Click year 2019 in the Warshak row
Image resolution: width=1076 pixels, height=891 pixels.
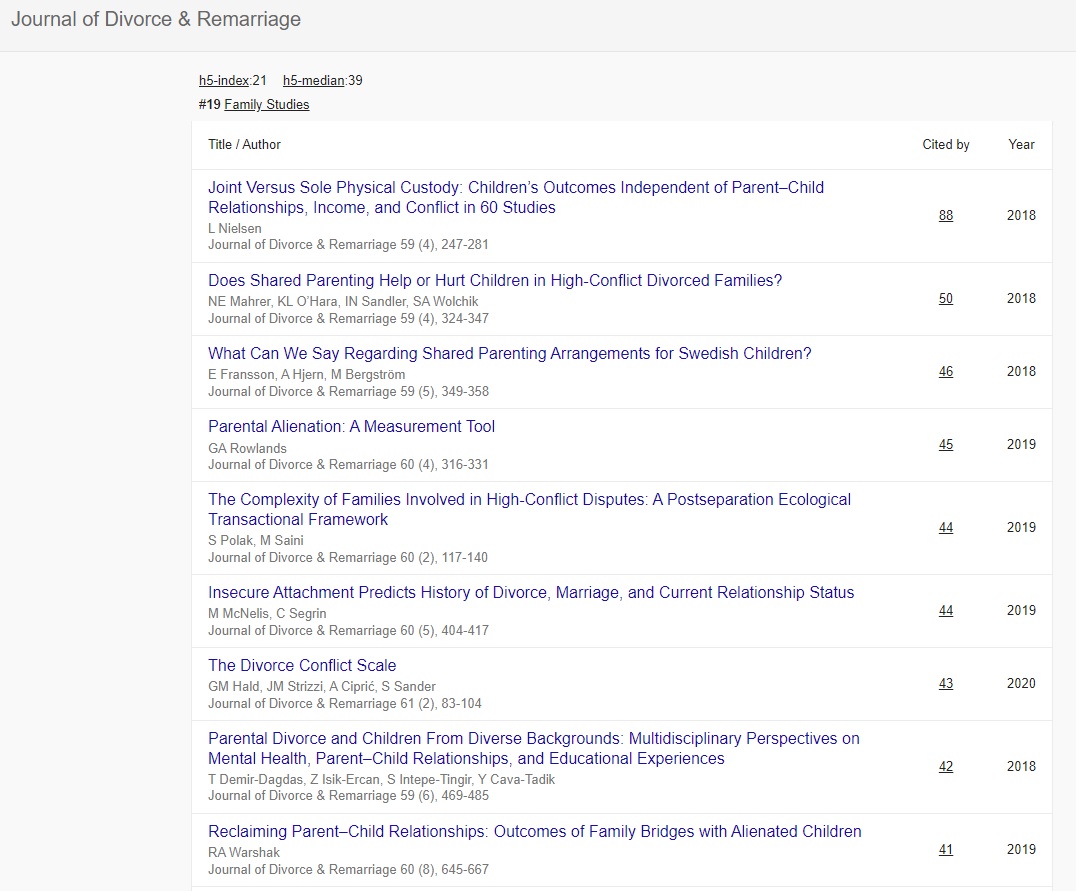(x=1021, y=850)
